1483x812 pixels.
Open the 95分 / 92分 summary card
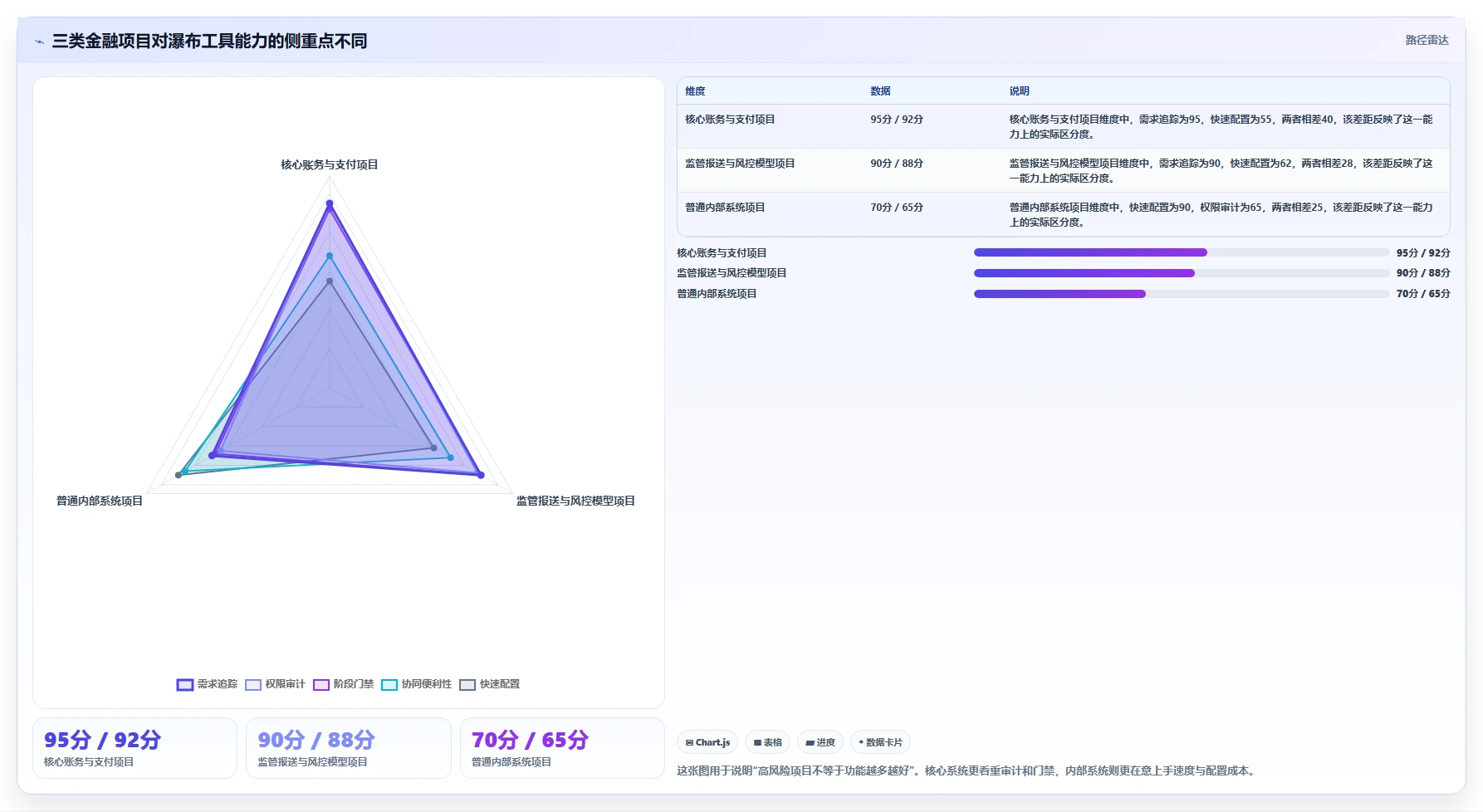pyautogui.click(x=135, y=748)
